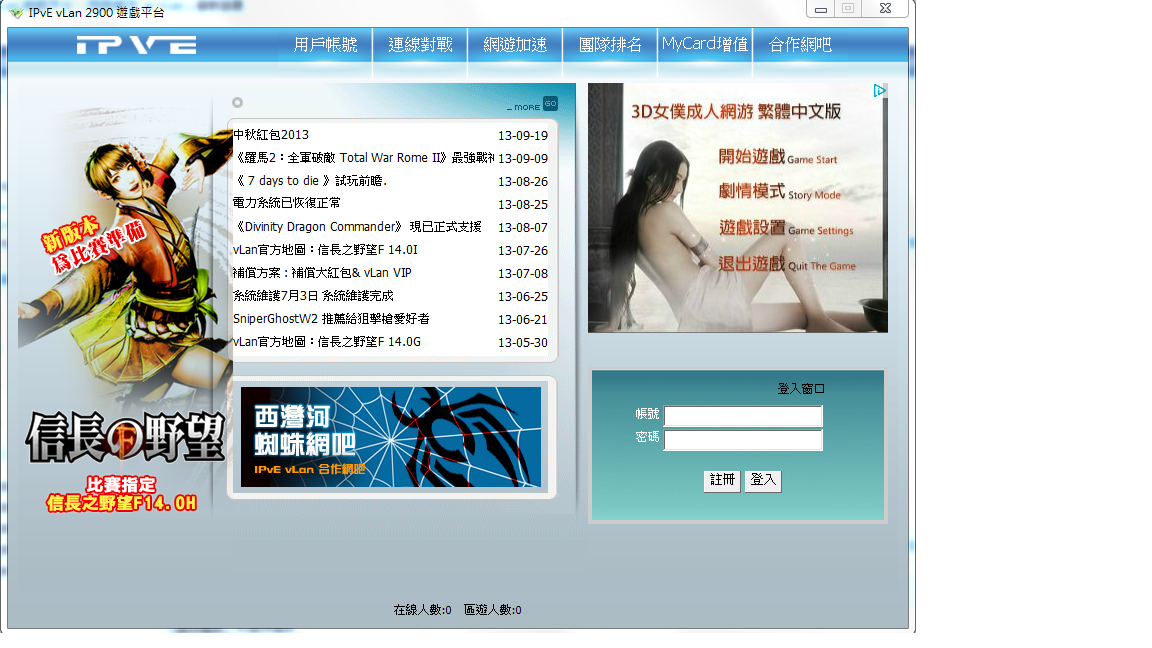Click the 西灣河蜘蛛網吧 banner
Image resolution: width=1152 pixels, height=648 pixels.
pyautogui.click(x=391, y=437)
